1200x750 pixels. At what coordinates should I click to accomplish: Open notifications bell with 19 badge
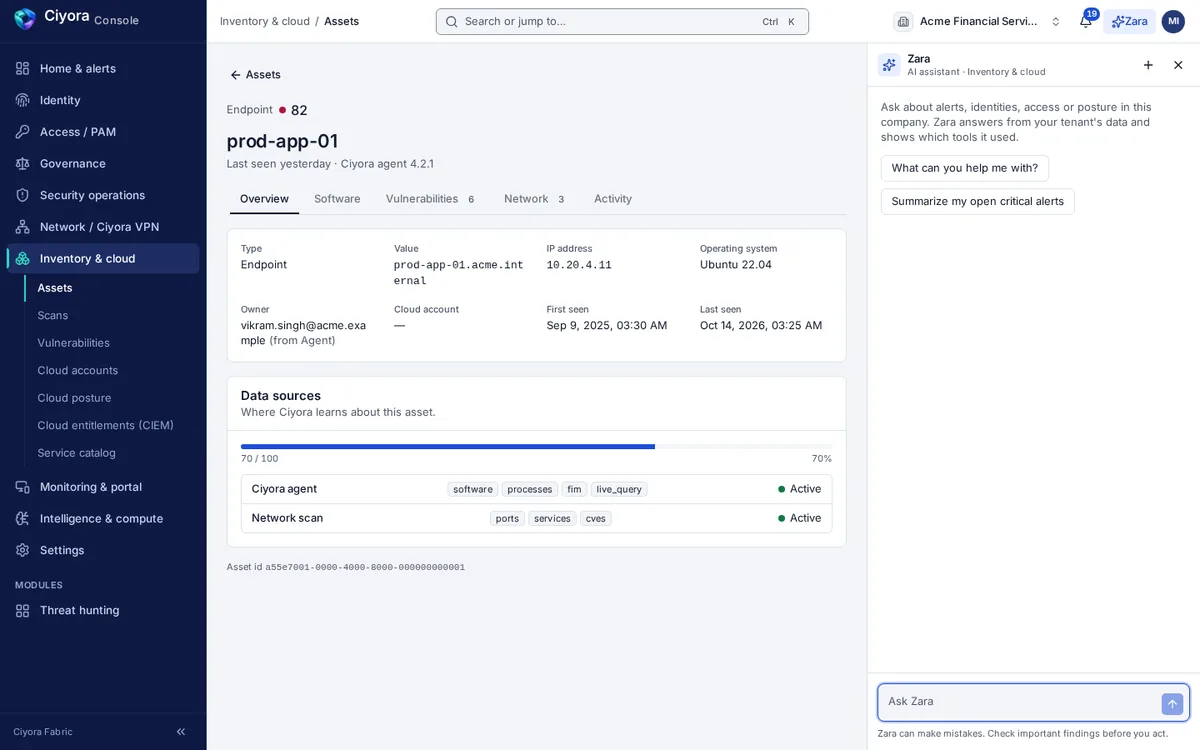[x=1086, y=21]
